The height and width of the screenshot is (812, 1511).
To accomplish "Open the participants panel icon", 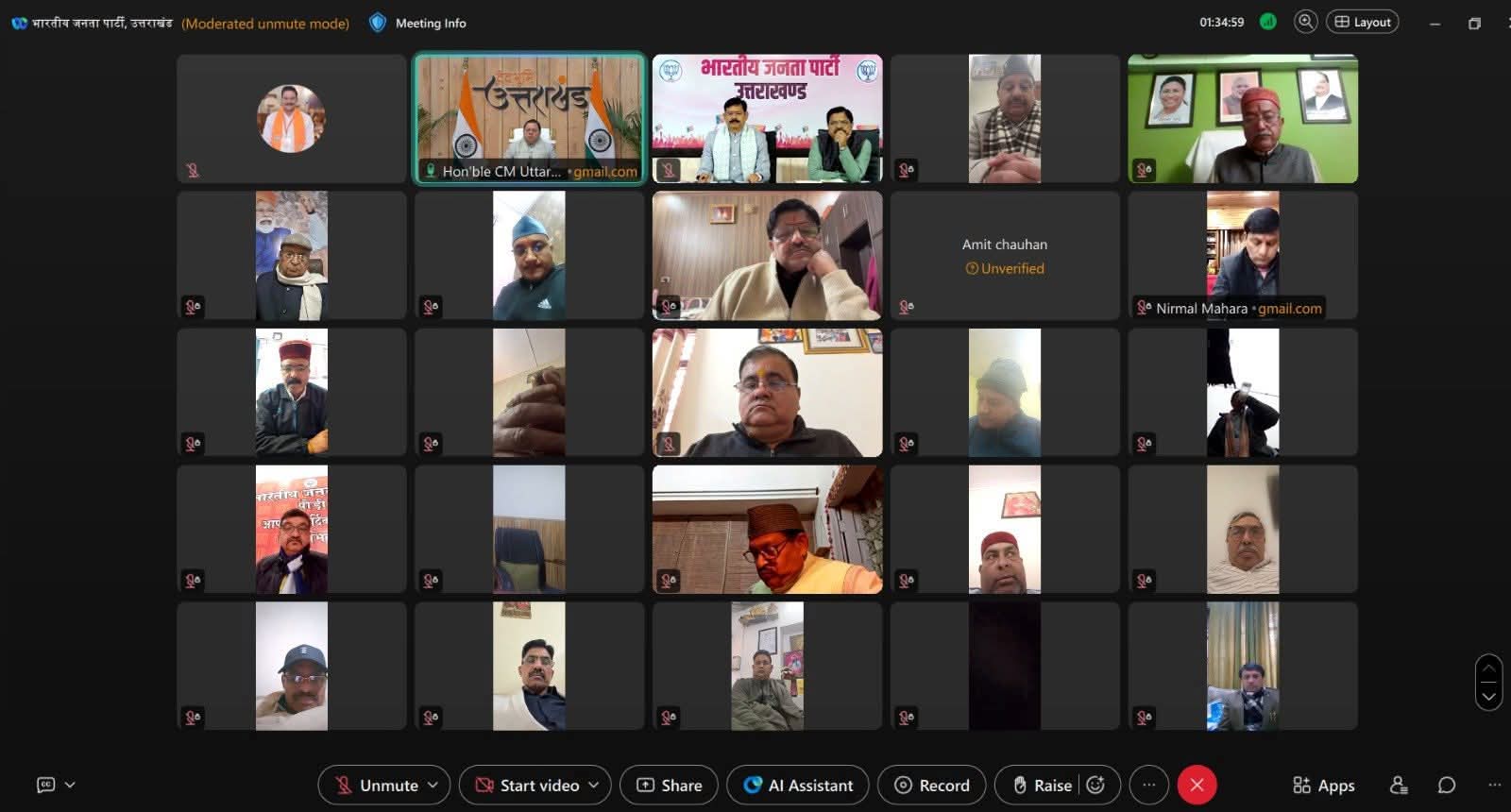I will tap(1399, 786).
